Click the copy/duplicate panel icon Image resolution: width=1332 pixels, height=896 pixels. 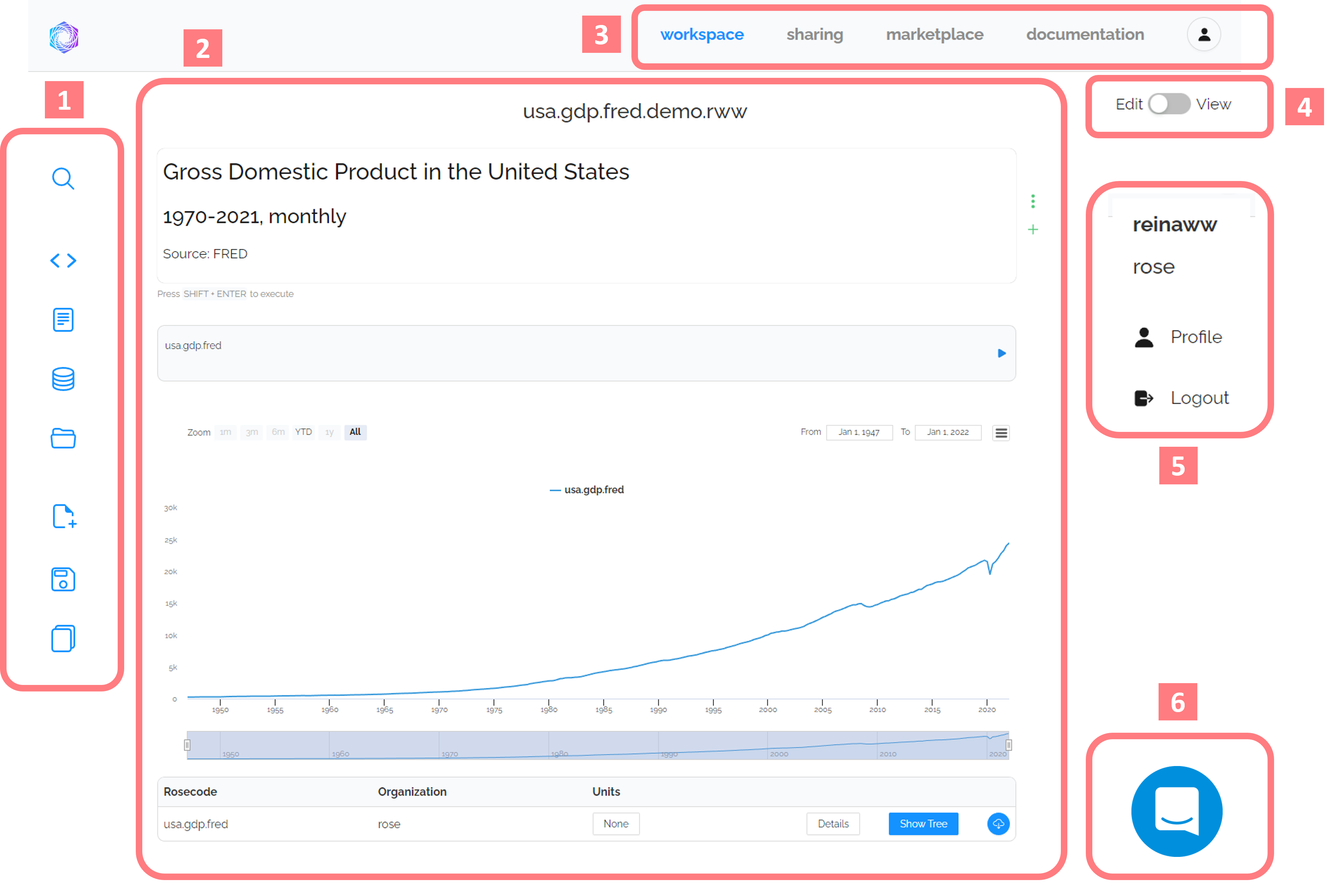(63, 640)
